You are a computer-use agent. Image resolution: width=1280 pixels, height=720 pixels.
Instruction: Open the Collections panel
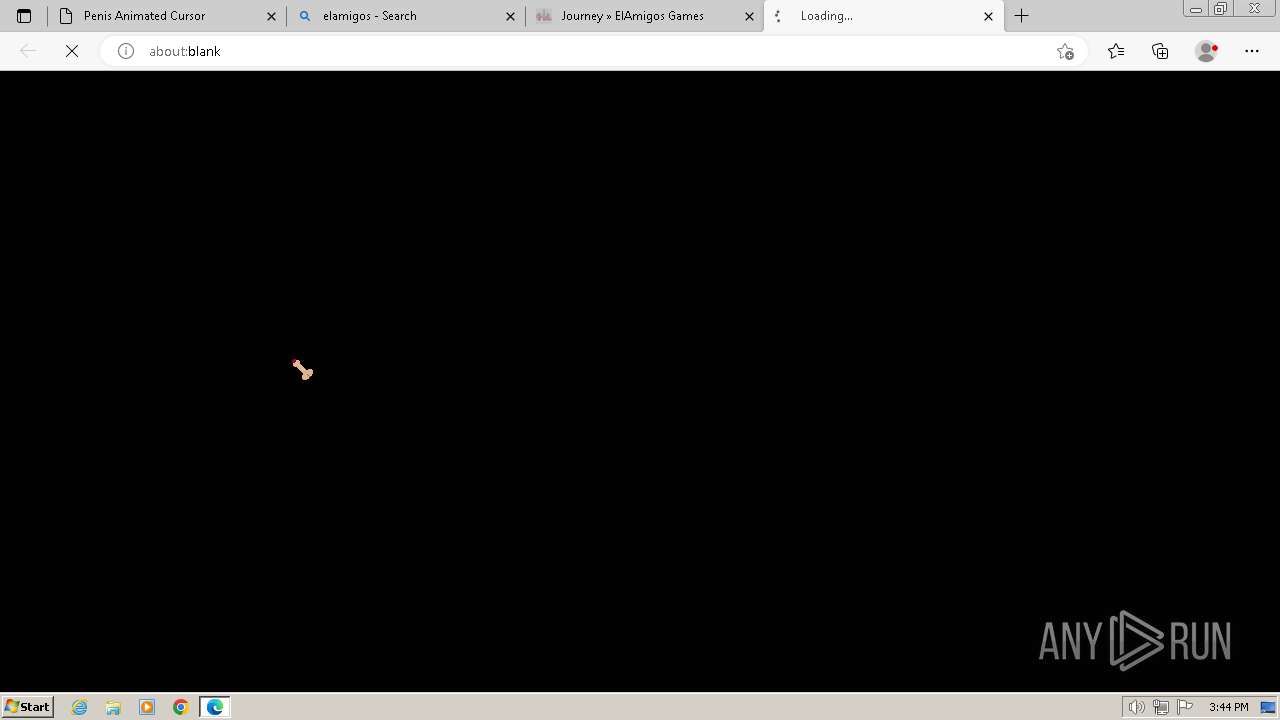[1160, 51]
